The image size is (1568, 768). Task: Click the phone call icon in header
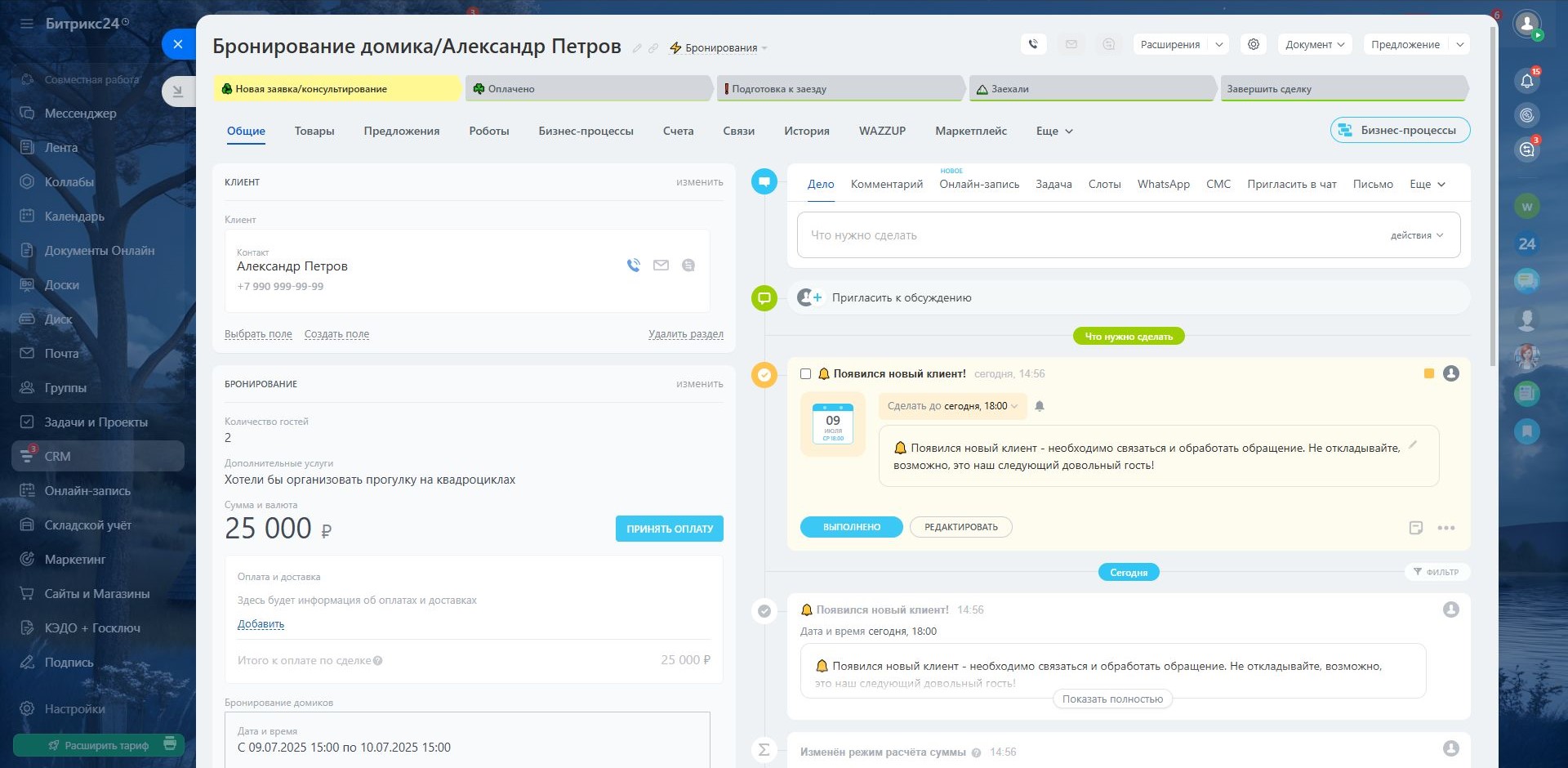coord(1033,44)
